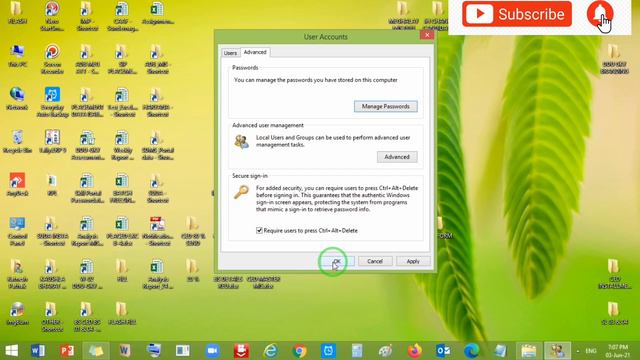This screenshot has width=640, height=360.
Task: Select the Screen Recorder desktop shortcut
Action: pyautogui.click(x=52, y=60)
